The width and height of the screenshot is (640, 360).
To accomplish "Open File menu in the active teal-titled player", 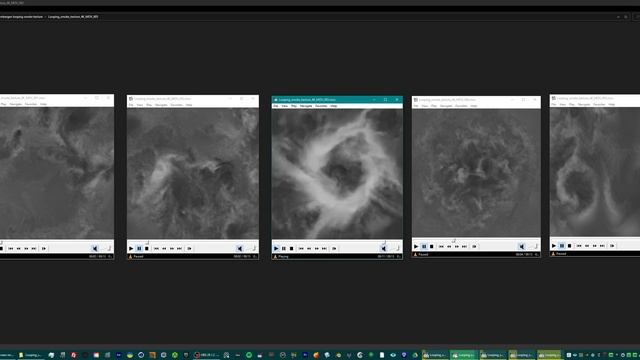I will (x=276, y=106).
